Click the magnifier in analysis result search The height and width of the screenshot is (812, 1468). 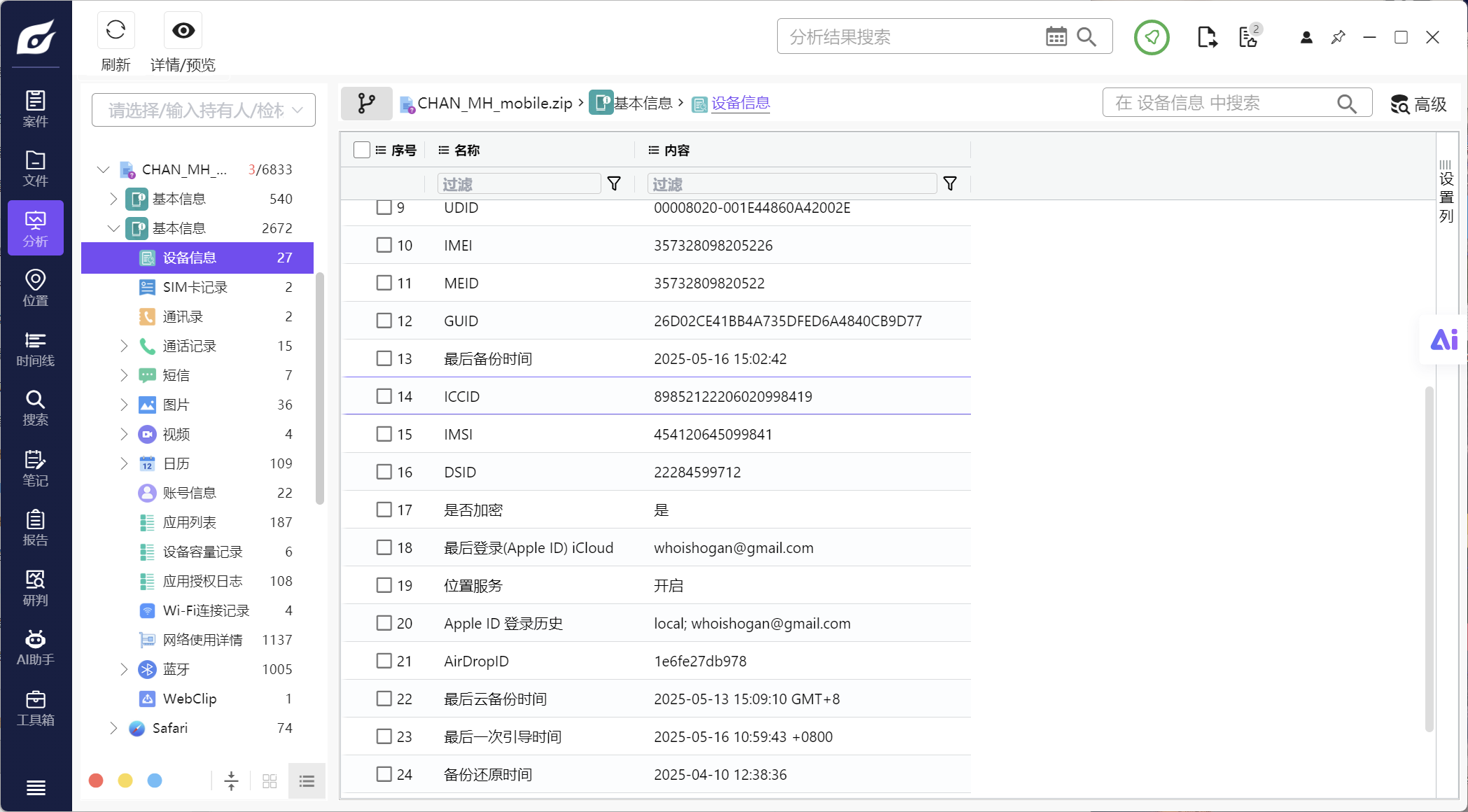point(1086,36)
